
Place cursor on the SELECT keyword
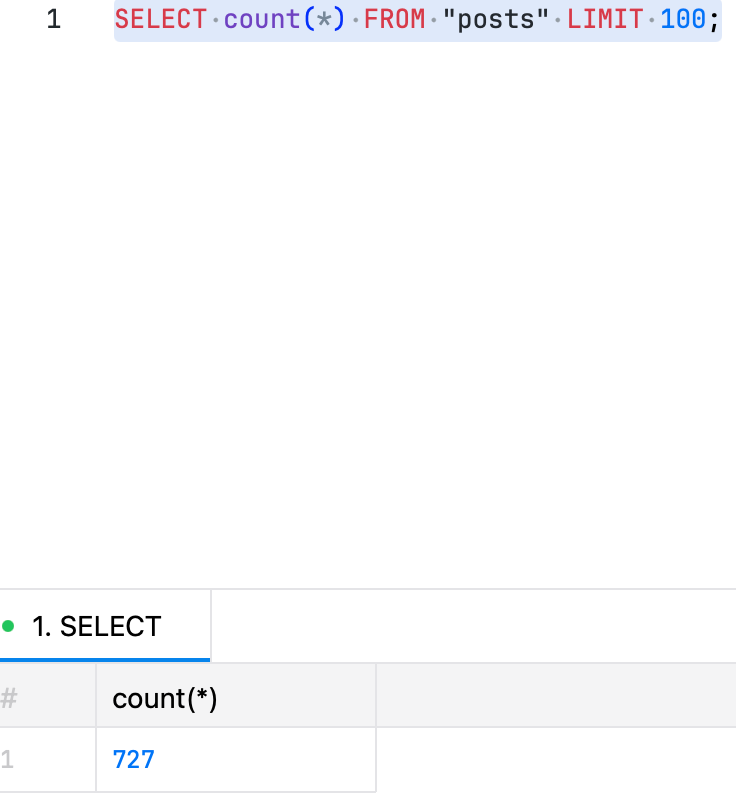tap(160, 20)
